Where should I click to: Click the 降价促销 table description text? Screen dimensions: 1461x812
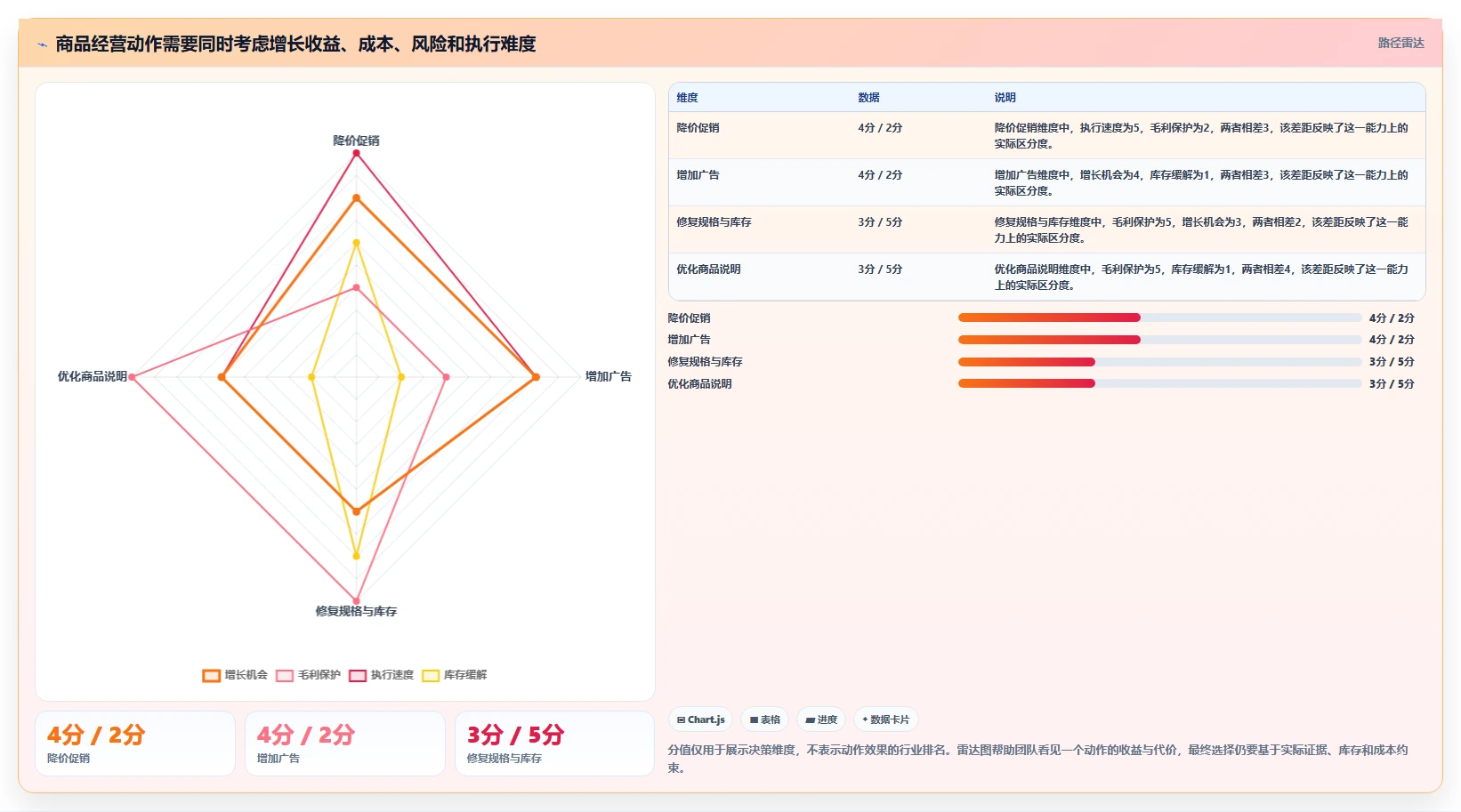[x=1201, y=136]
